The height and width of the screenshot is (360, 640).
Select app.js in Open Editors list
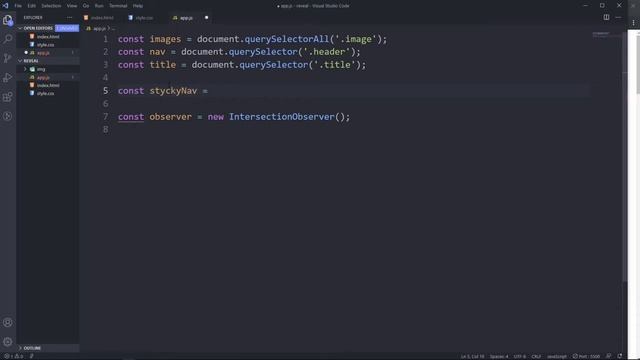click(43, 53)
